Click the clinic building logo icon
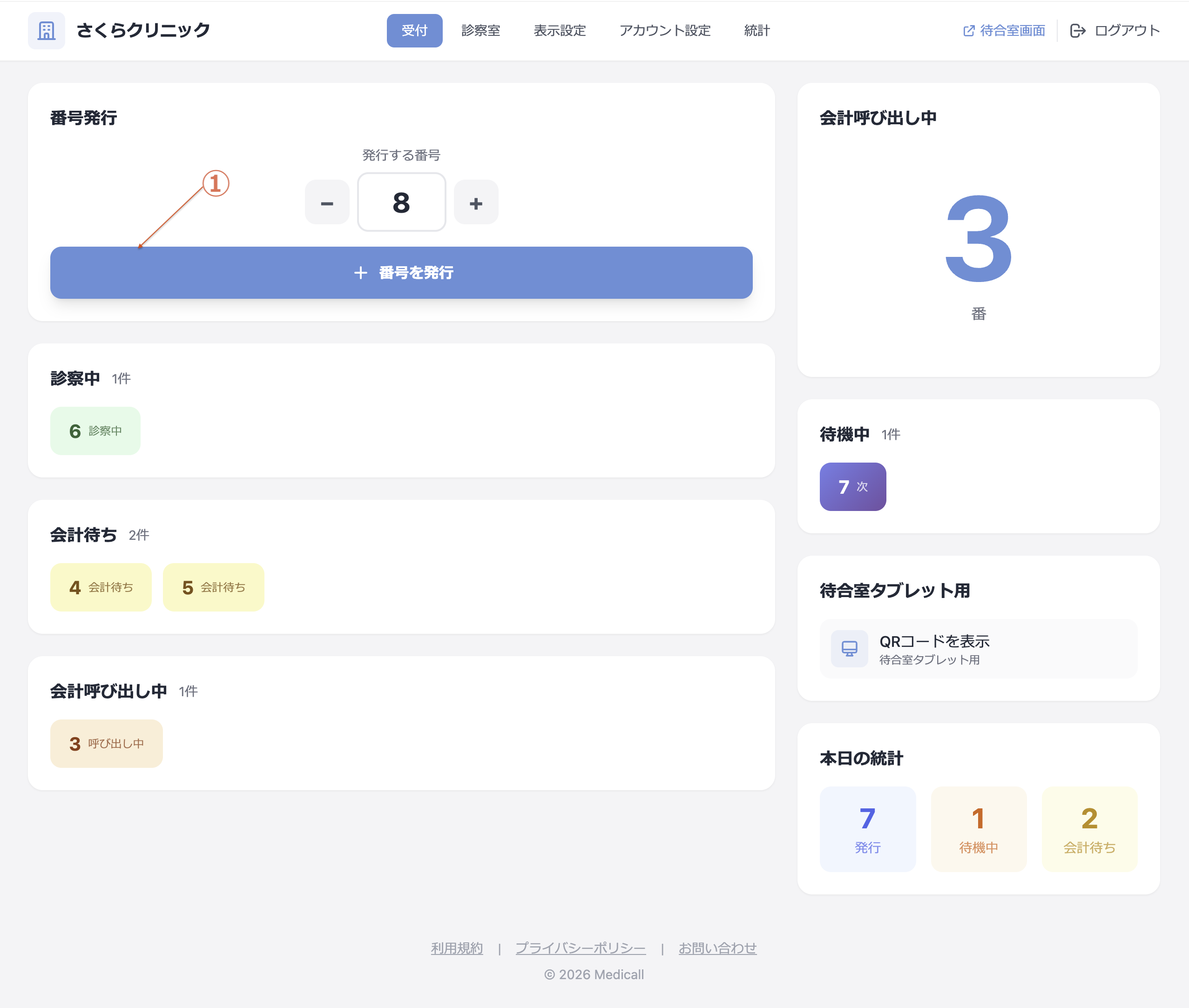Screen dimensions: 1189x1008 [46, 30]
